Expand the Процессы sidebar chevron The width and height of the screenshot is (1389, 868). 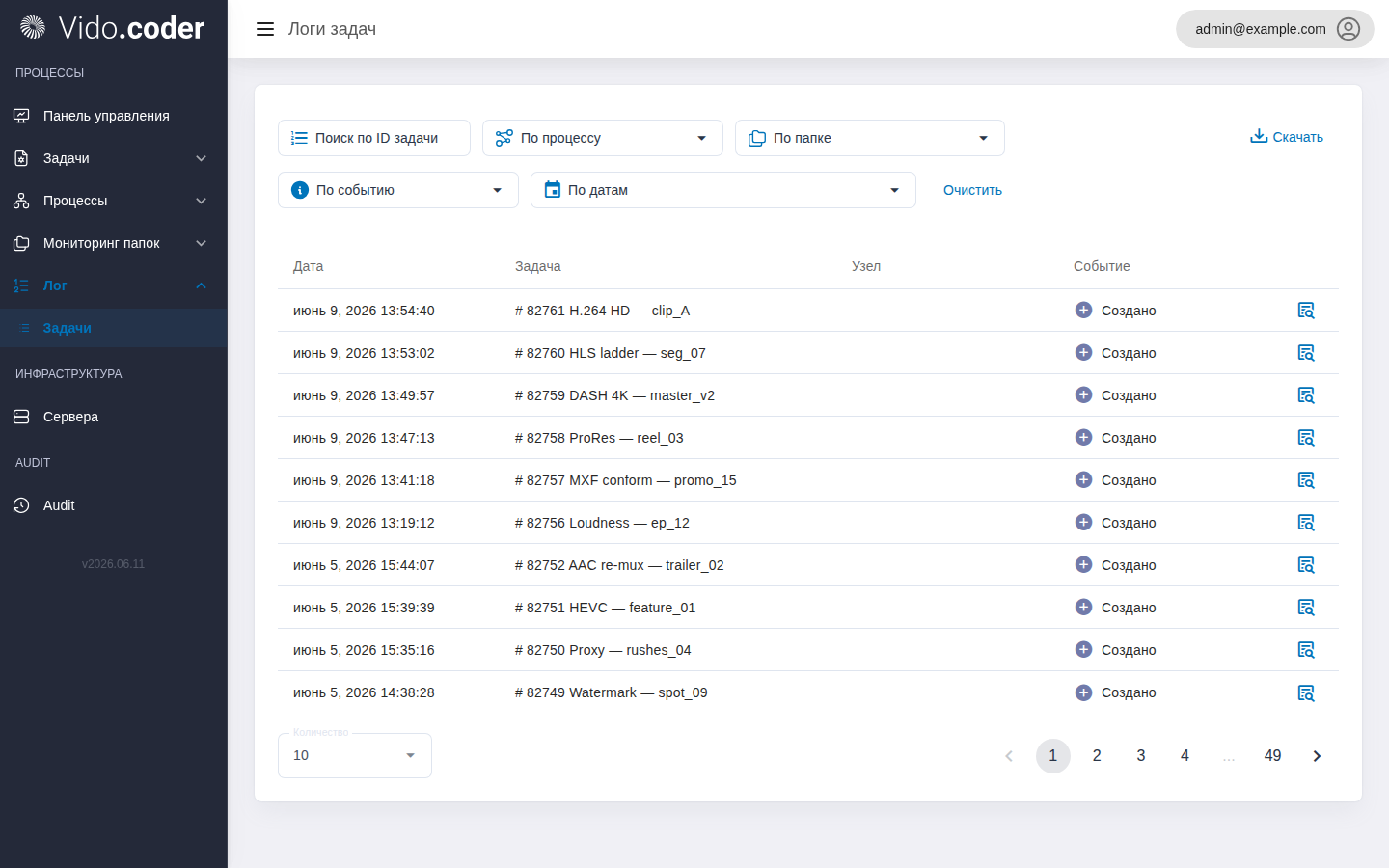click(201, 201)
